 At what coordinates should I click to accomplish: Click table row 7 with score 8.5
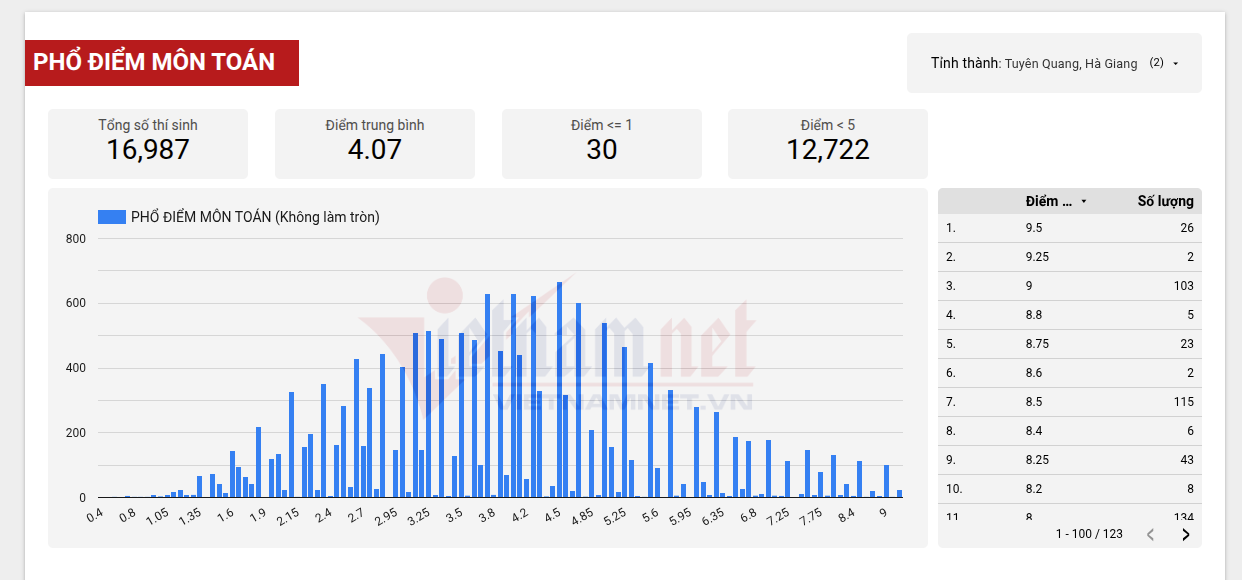[x=1070, y=402]
